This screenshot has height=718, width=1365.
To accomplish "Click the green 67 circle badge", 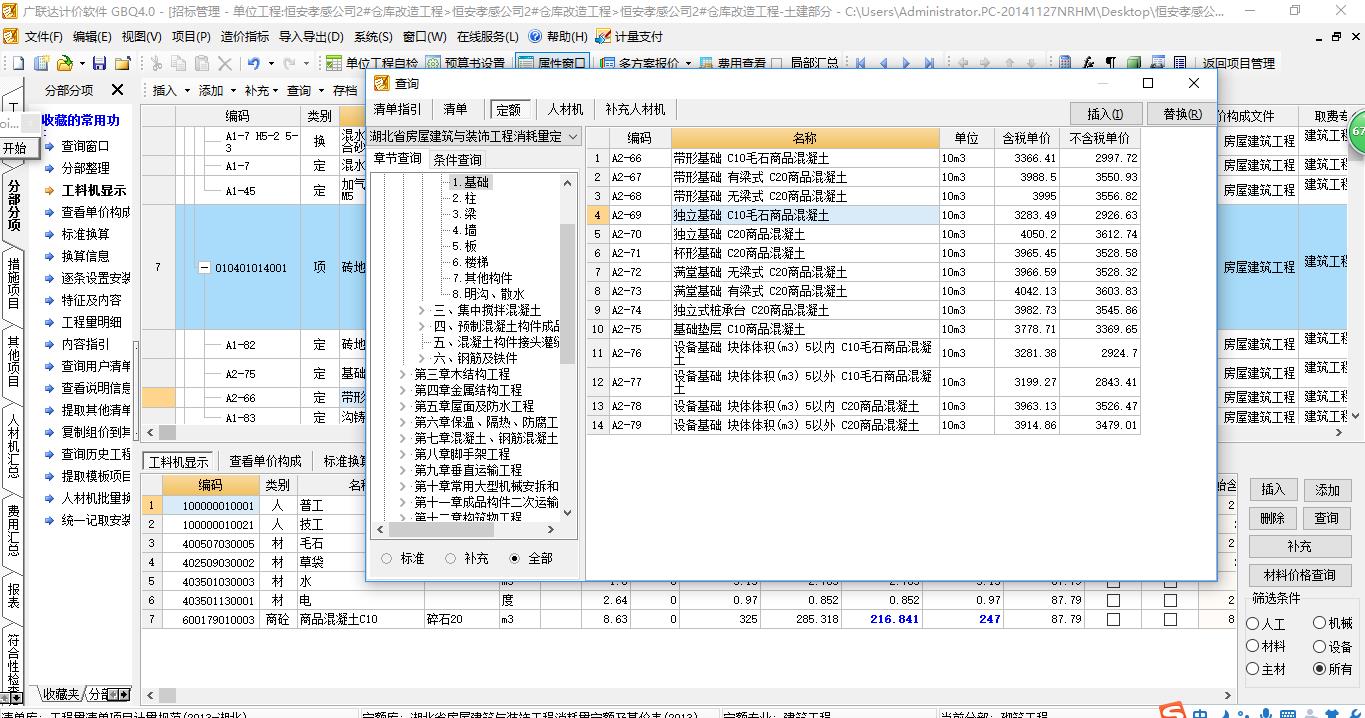I will pyautogui.click(x=1357, y=133).
